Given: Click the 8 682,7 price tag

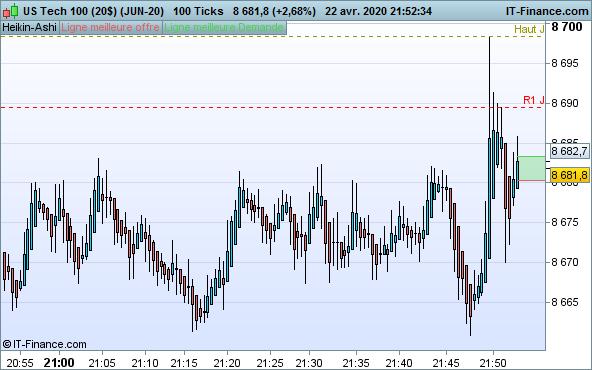Looking at the screenshot, I should [x=569, y=151].
